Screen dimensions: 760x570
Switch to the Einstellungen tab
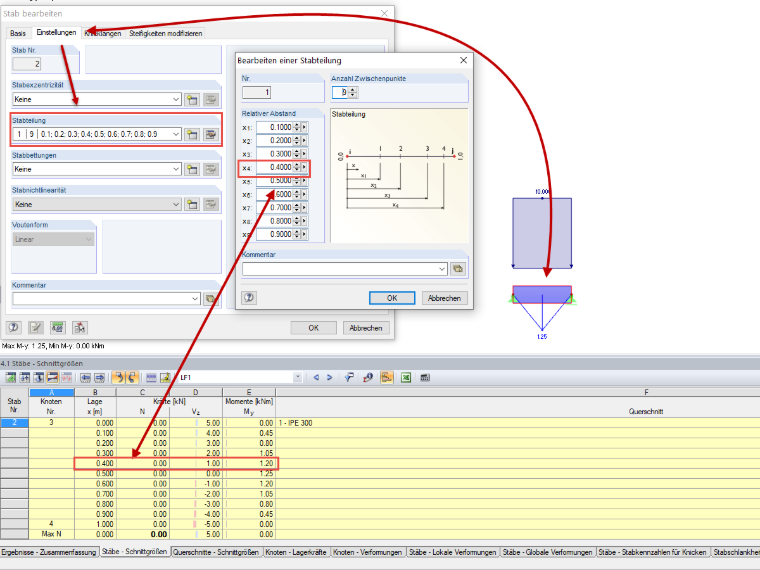click(x=56, y=32)
